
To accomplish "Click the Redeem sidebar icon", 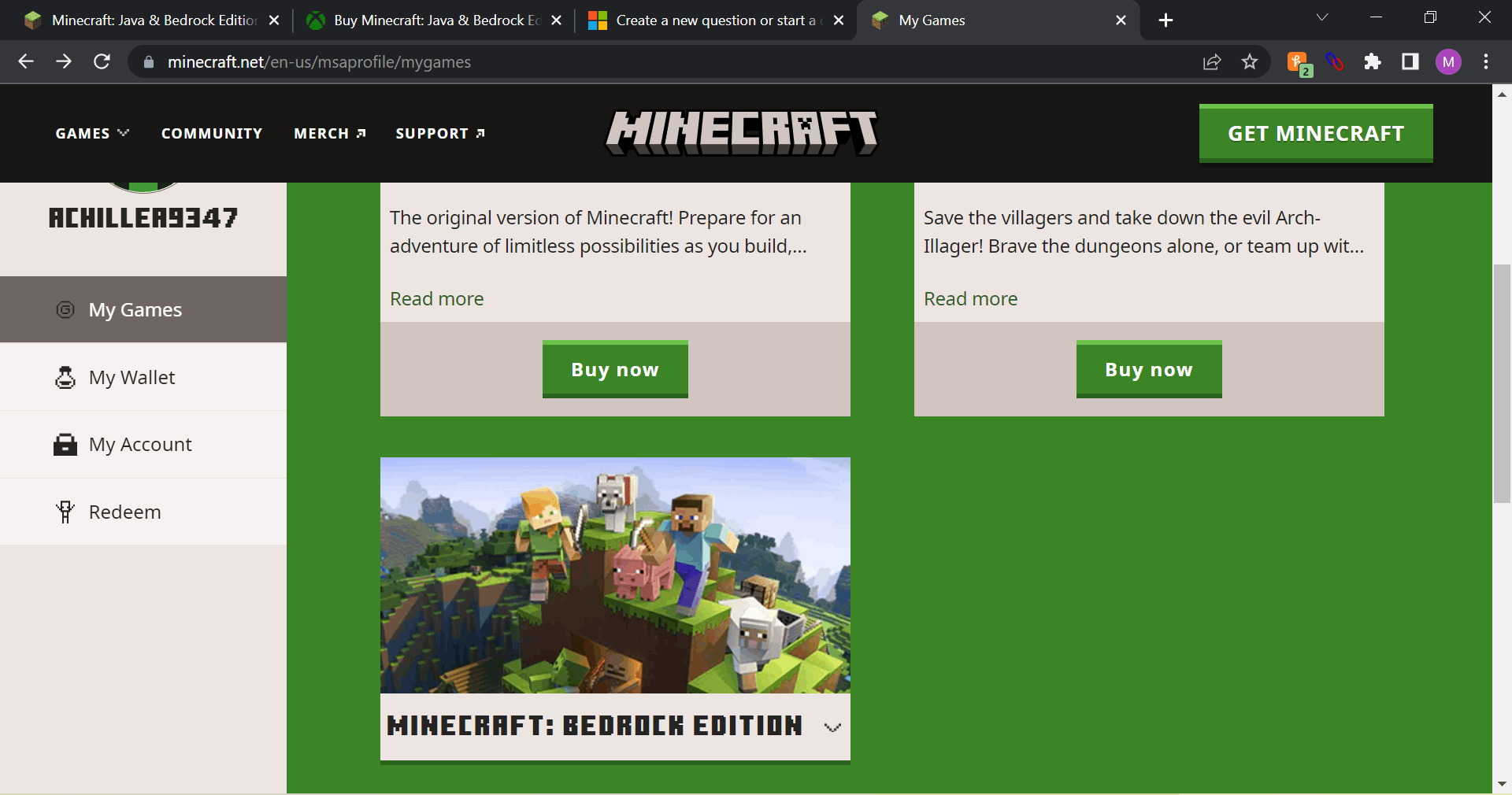I will point(65,512).
